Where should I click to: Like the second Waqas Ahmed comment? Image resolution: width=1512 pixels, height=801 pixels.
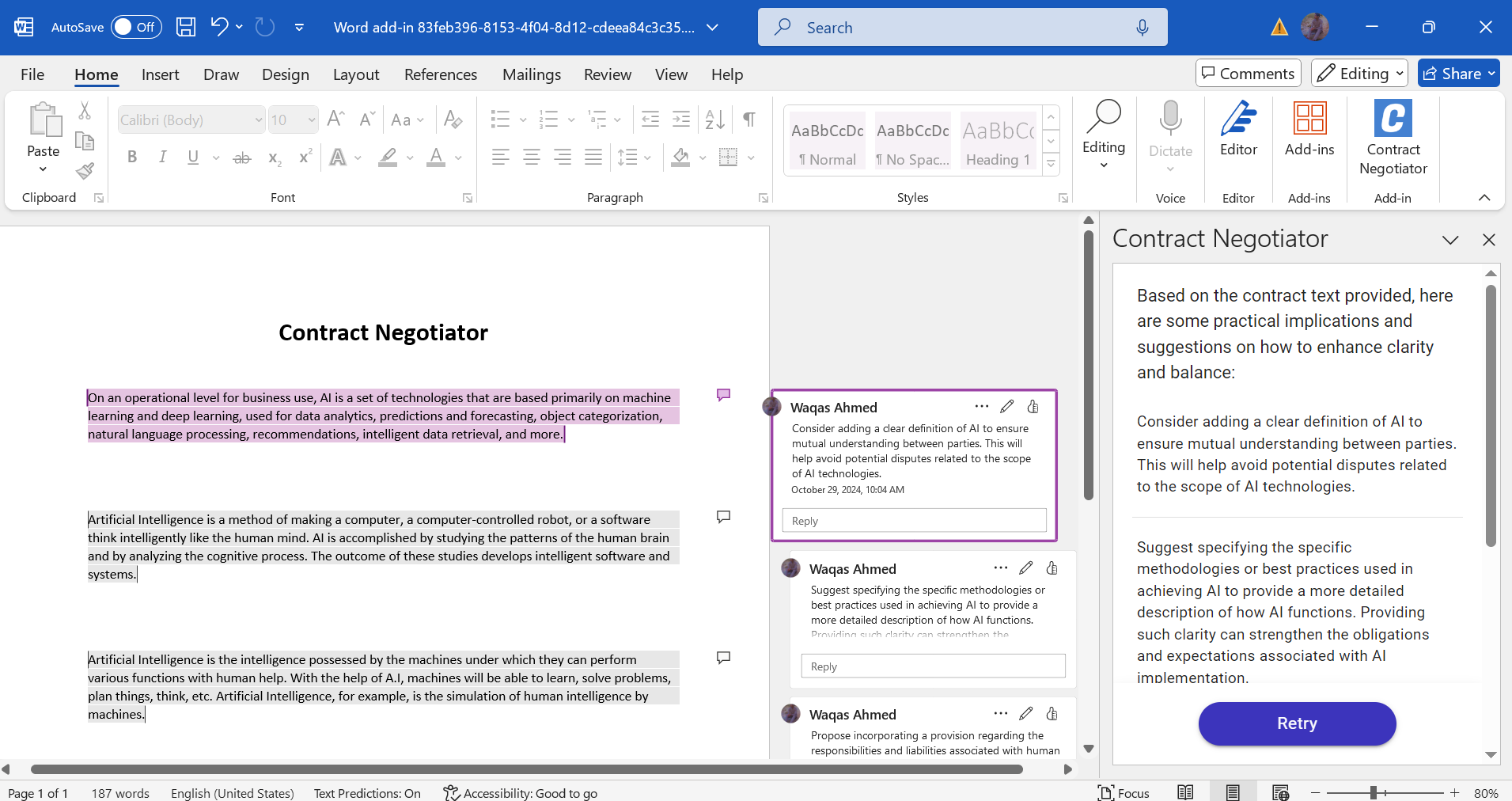pos(1052,568)
